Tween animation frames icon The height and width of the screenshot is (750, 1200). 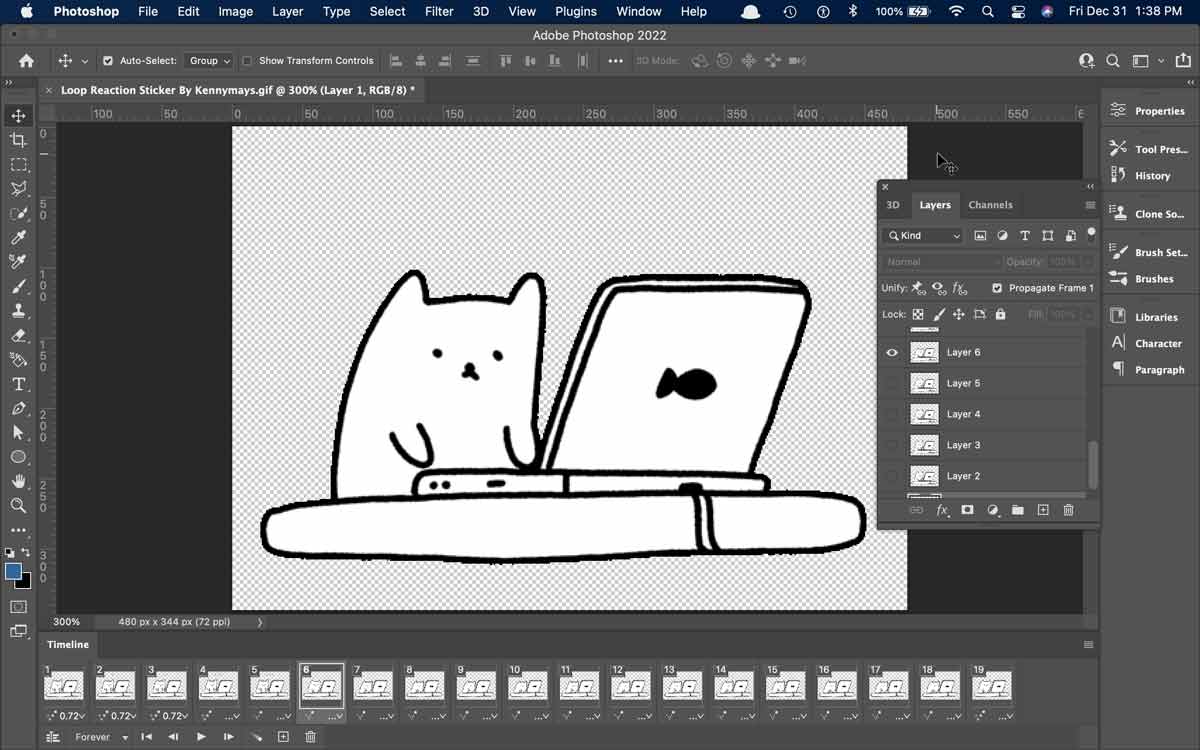click(256, 737)
